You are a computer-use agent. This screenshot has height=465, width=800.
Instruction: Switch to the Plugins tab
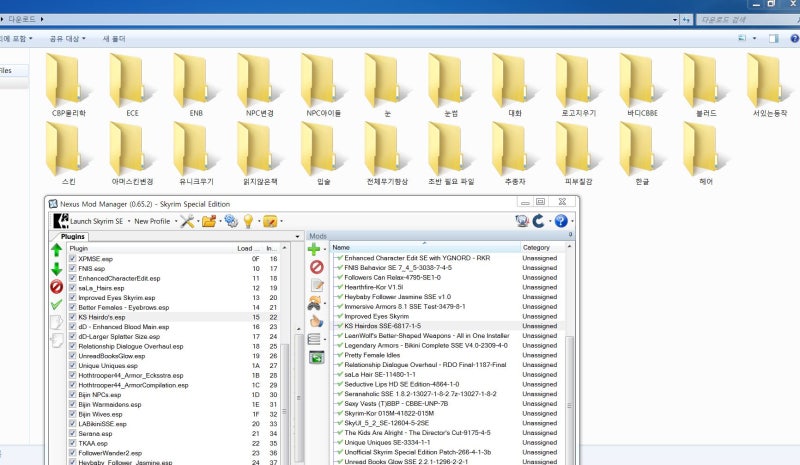click(72, 236)
